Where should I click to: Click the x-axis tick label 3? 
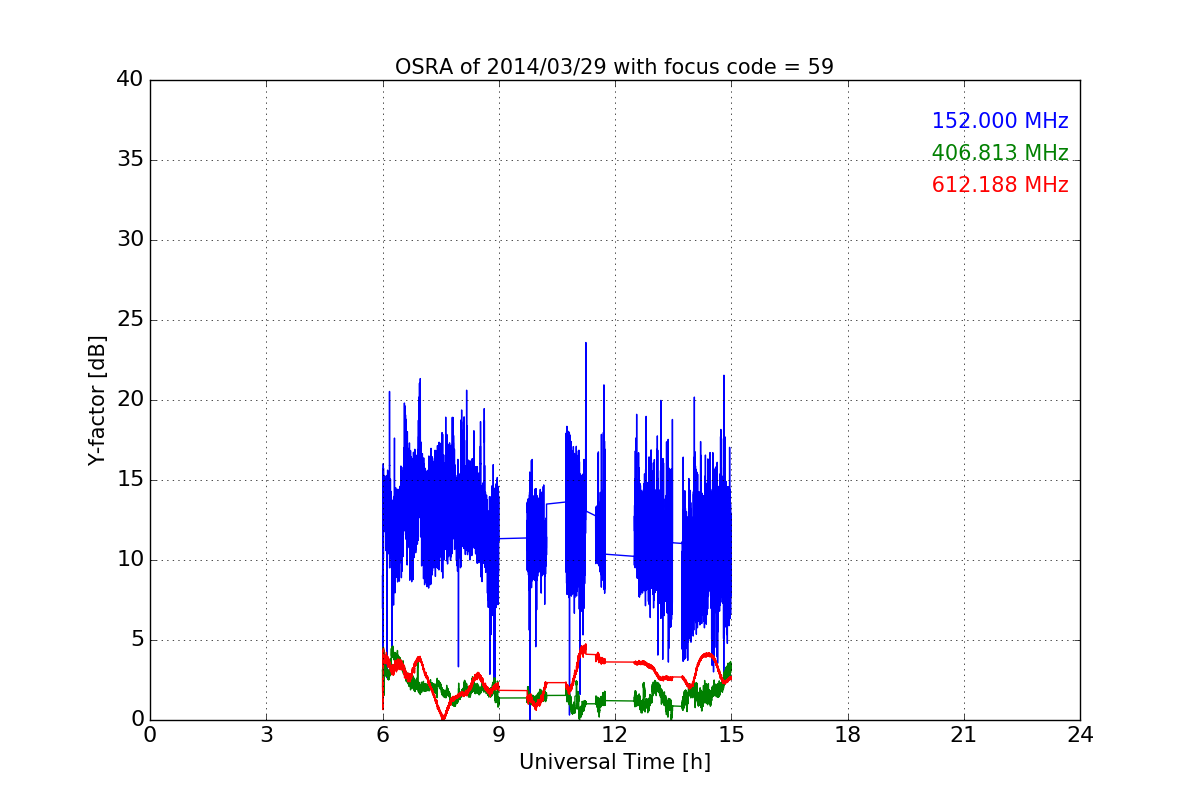[266, 735]
